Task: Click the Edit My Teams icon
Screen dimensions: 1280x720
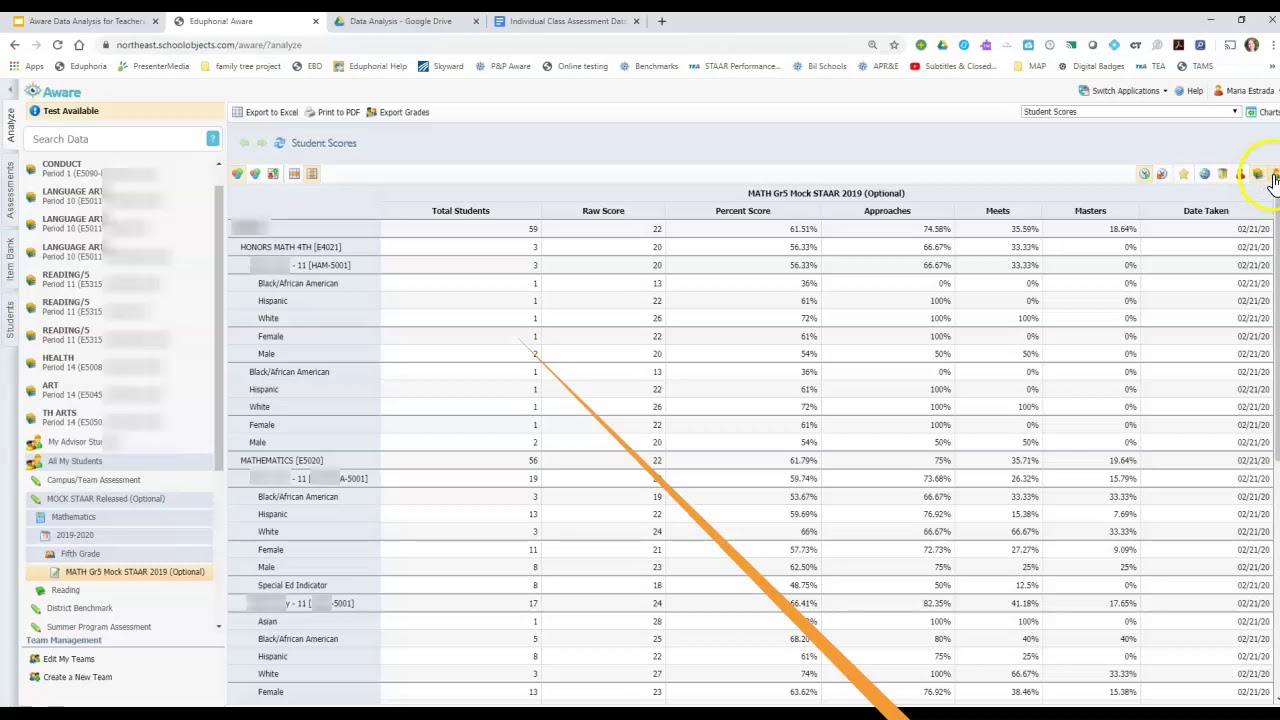Action: (x=35, y=659)
